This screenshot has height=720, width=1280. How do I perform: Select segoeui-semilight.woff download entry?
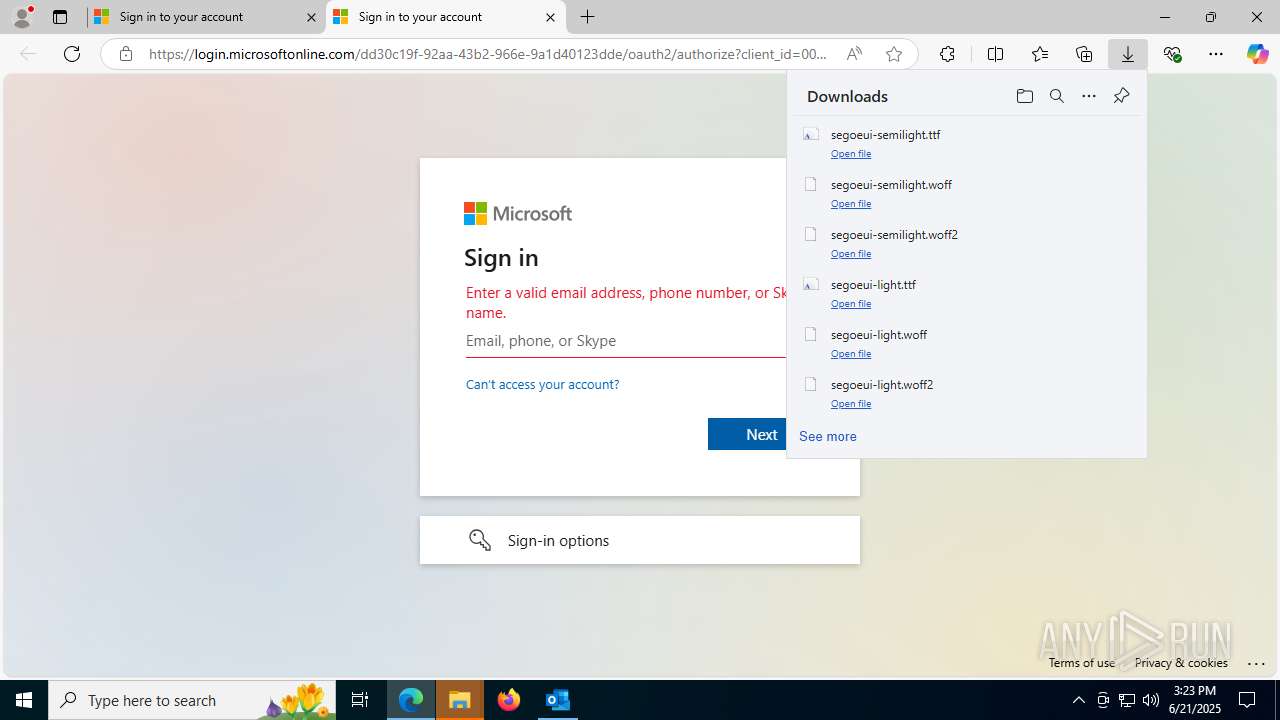[966, 193]
